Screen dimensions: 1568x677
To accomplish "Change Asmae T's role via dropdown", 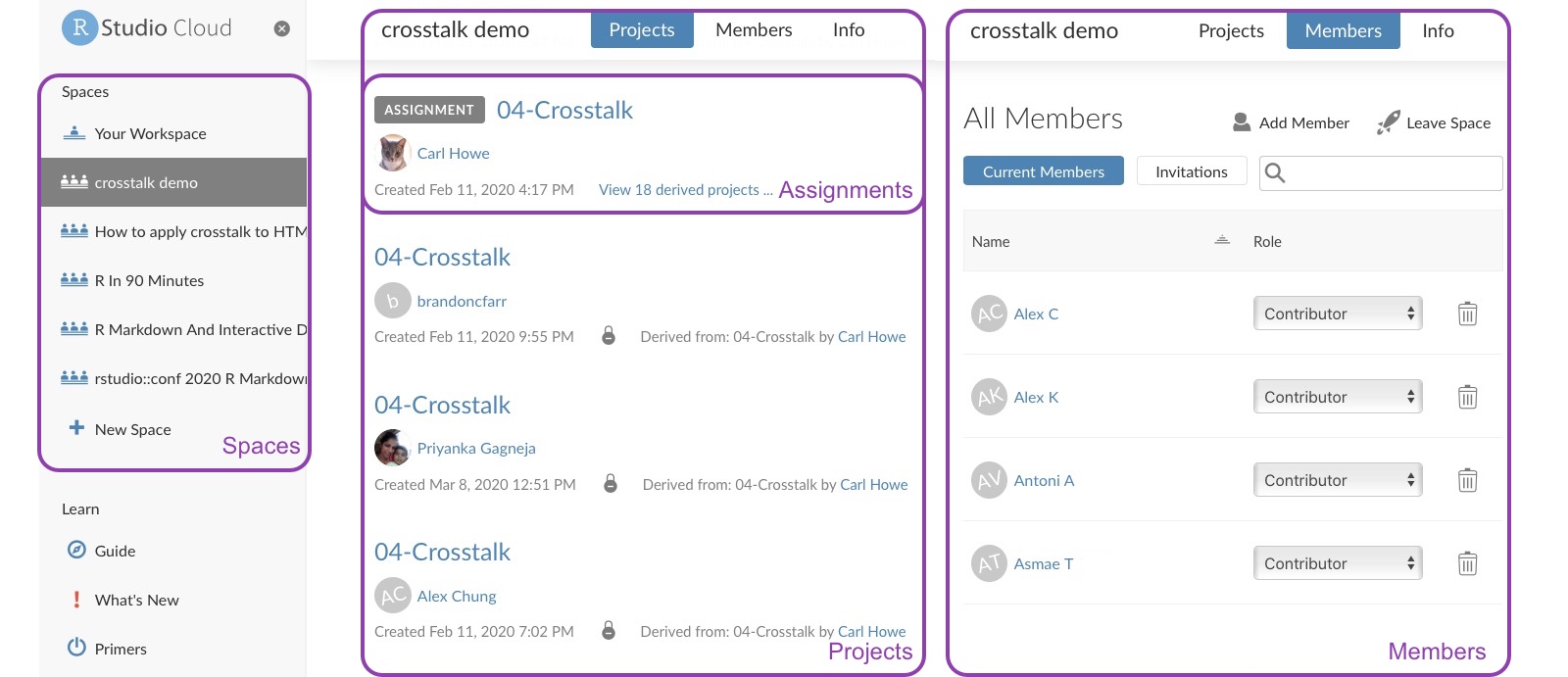I will tap(1338, 563).
